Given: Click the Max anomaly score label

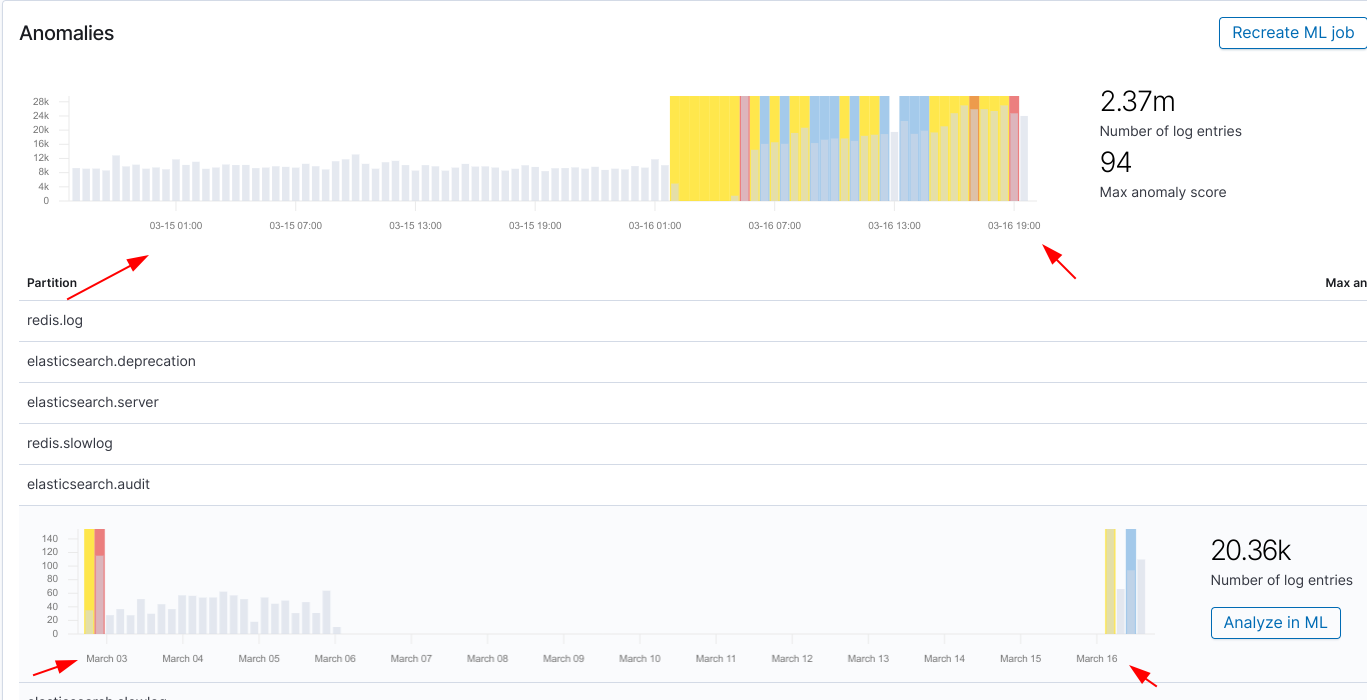Looking at the screenshot, I should click(x=1163, y=192).
